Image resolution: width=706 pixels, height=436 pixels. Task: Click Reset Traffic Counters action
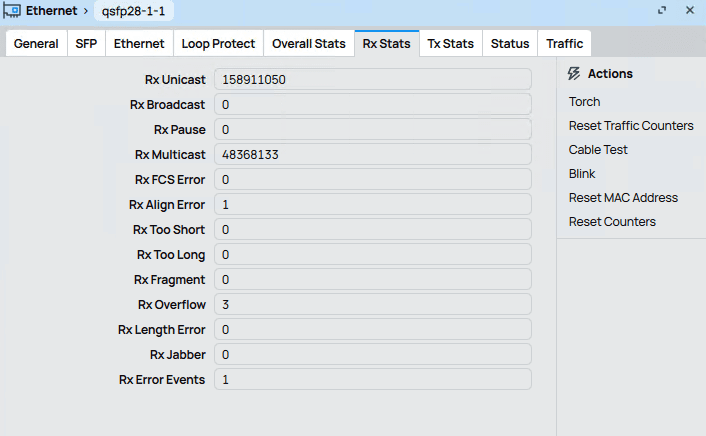(631, 126)
